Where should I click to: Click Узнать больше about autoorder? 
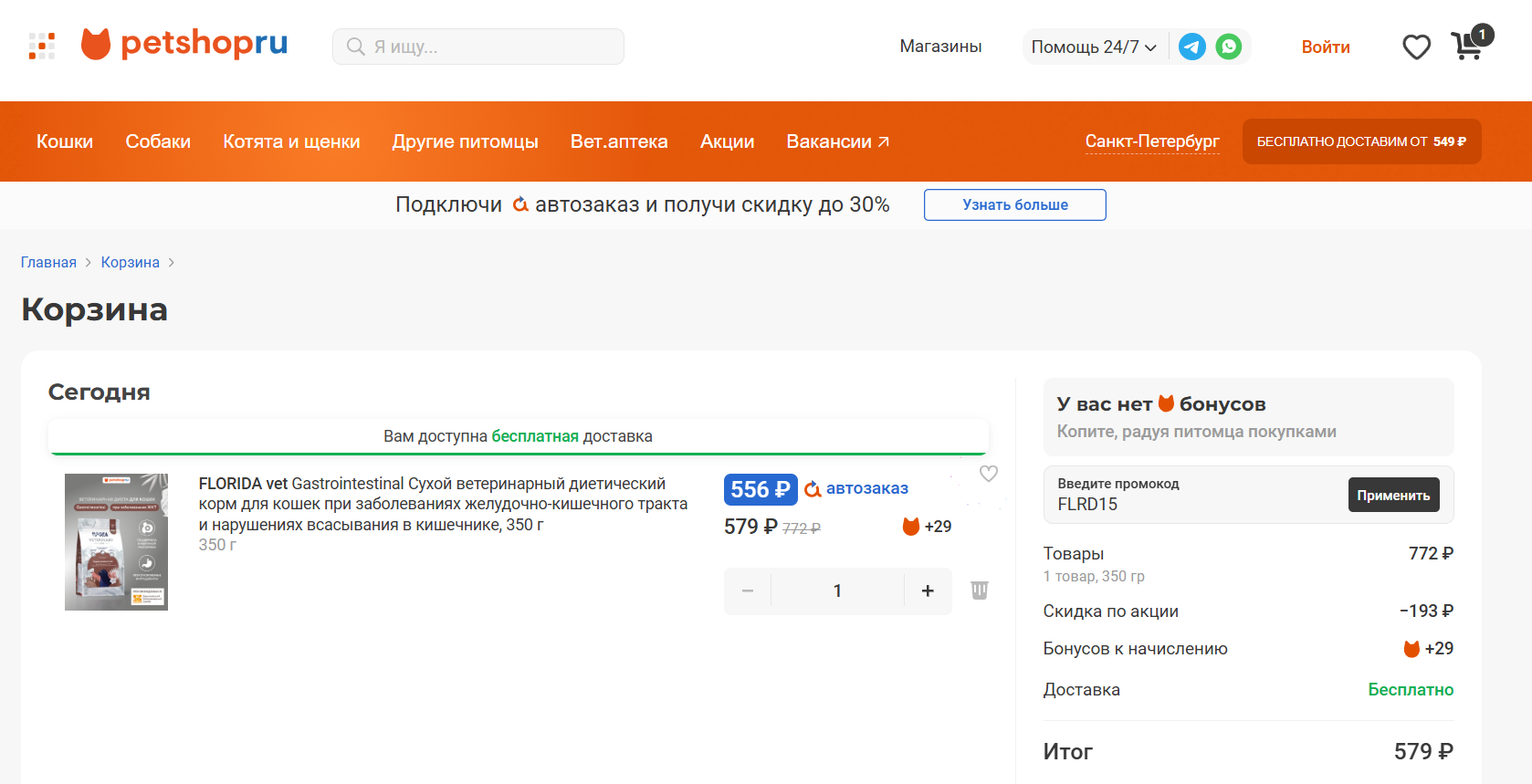1015,204
